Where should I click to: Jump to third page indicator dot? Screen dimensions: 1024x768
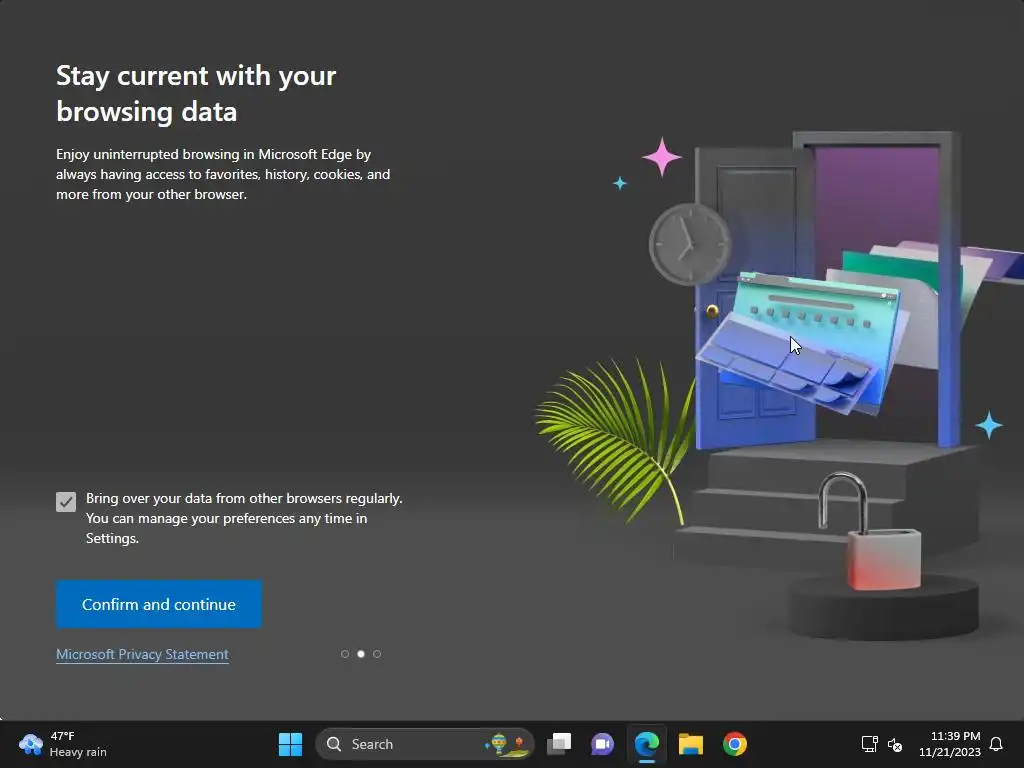[377, 654]
